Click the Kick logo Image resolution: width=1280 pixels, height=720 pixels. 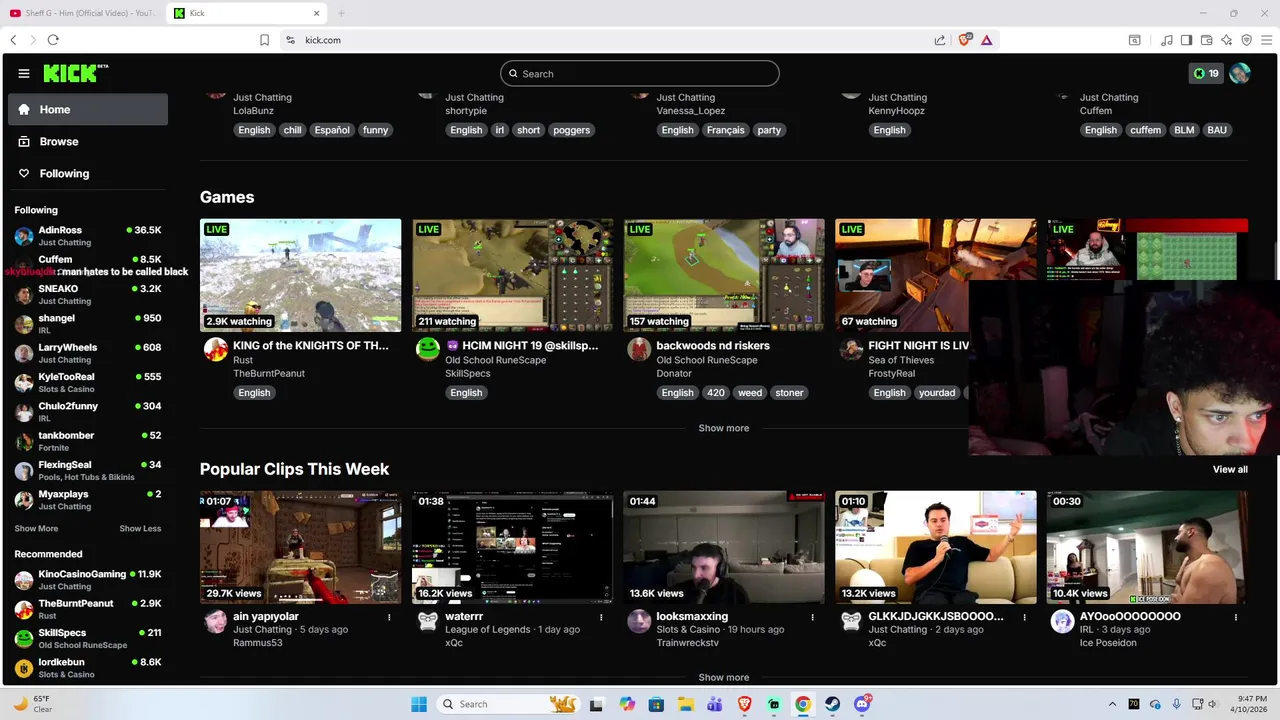(x=75, y=73)
